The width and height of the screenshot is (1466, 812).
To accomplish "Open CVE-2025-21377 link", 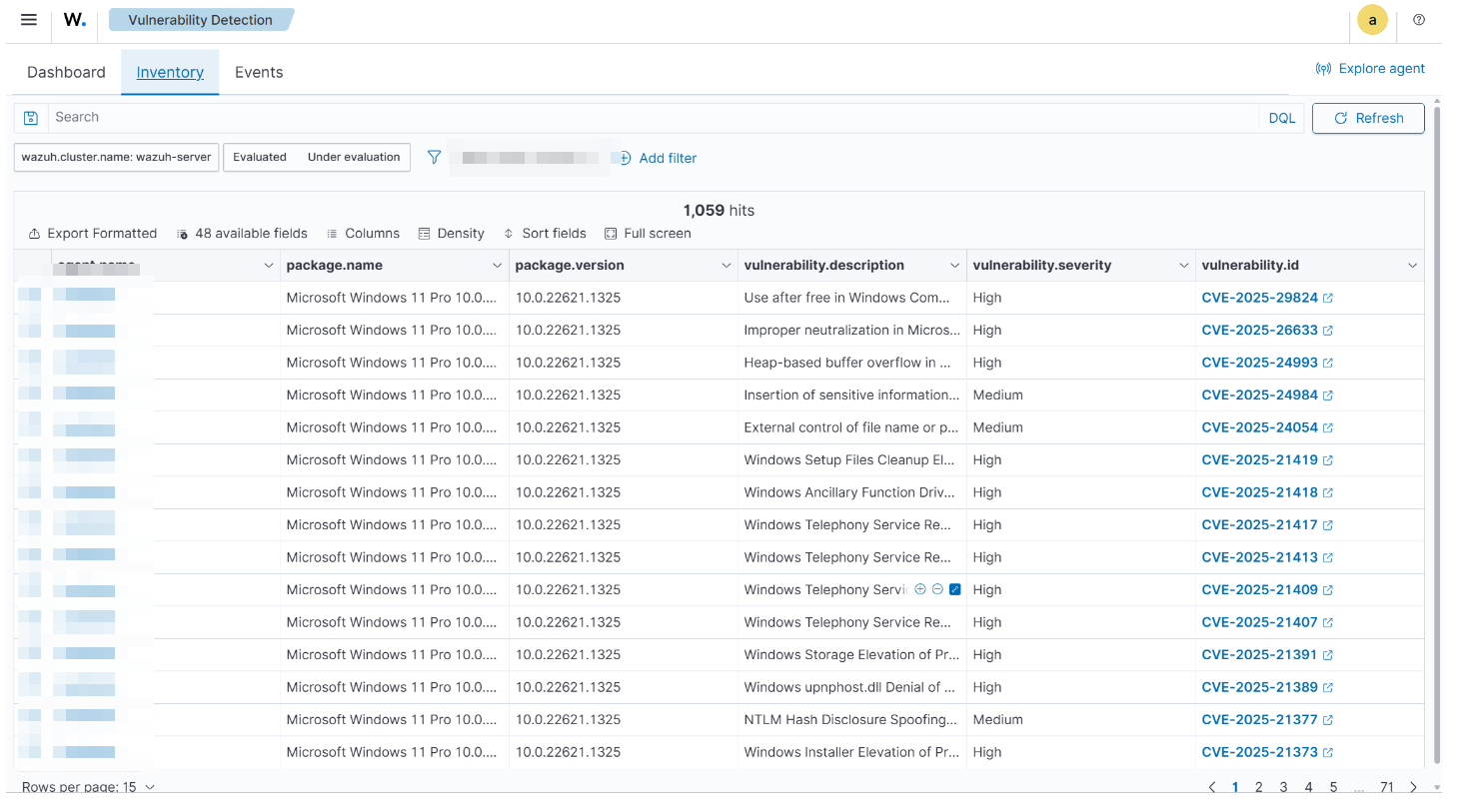I will click(x=1267, y=719).
